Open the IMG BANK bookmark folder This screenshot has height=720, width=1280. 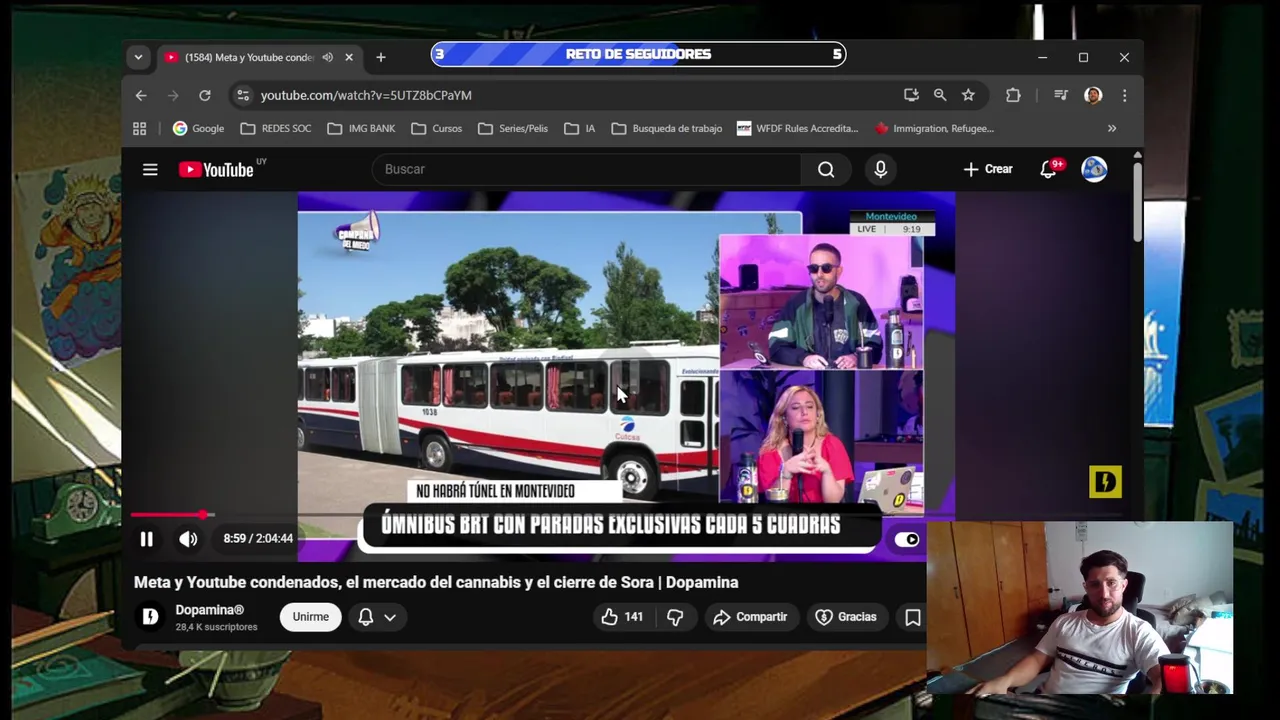(361, 128)
